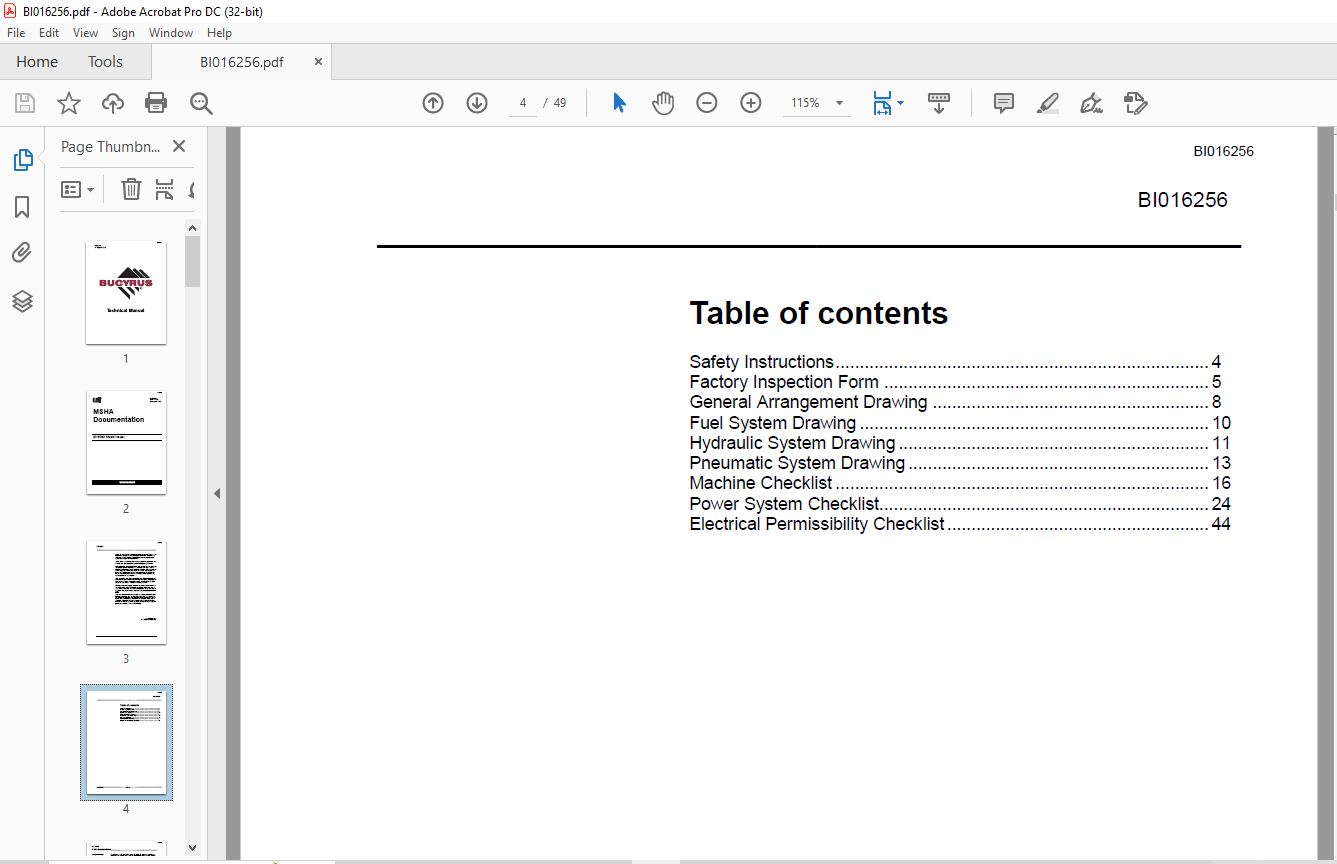Screen dimensions: 1337x864
Task: Click thumbnail panel scrollbar handle
Action: coord(193,262)
